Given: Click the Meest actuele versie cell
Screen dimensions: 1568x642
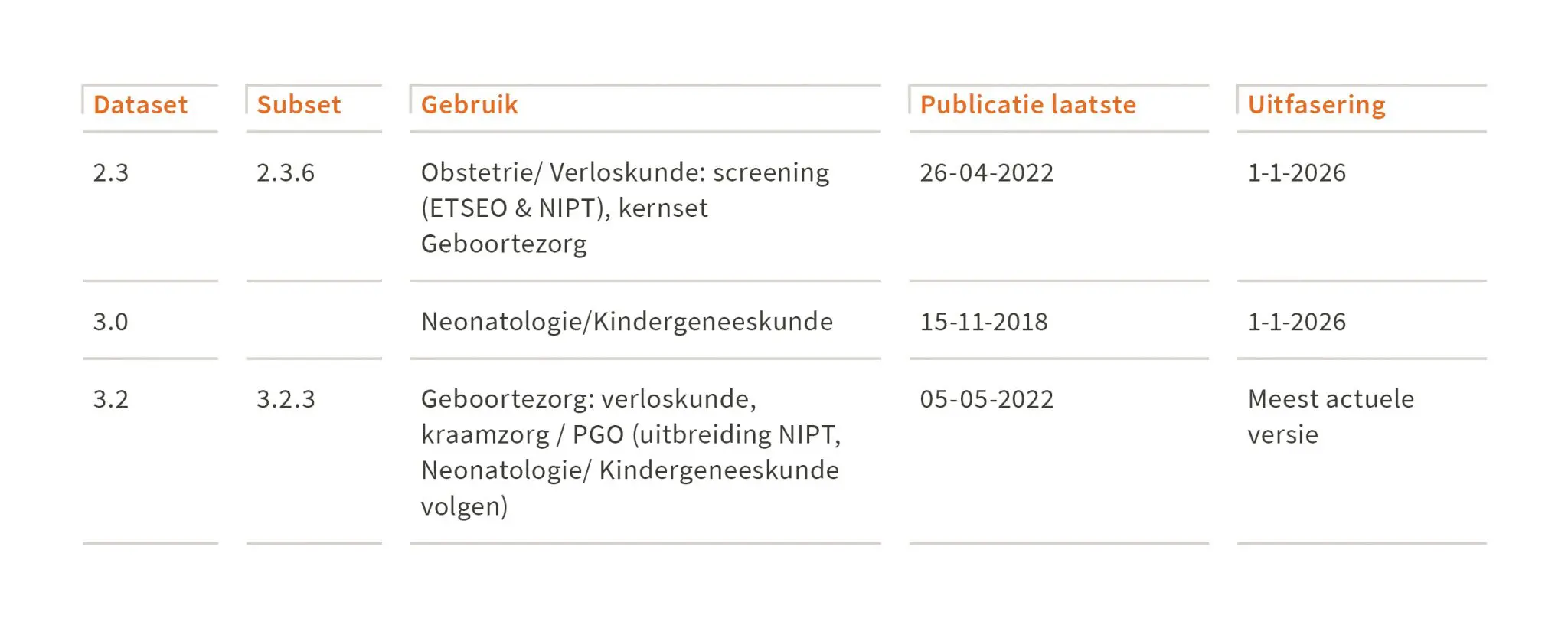Looking at the screenshot, I should point(1331,417).
